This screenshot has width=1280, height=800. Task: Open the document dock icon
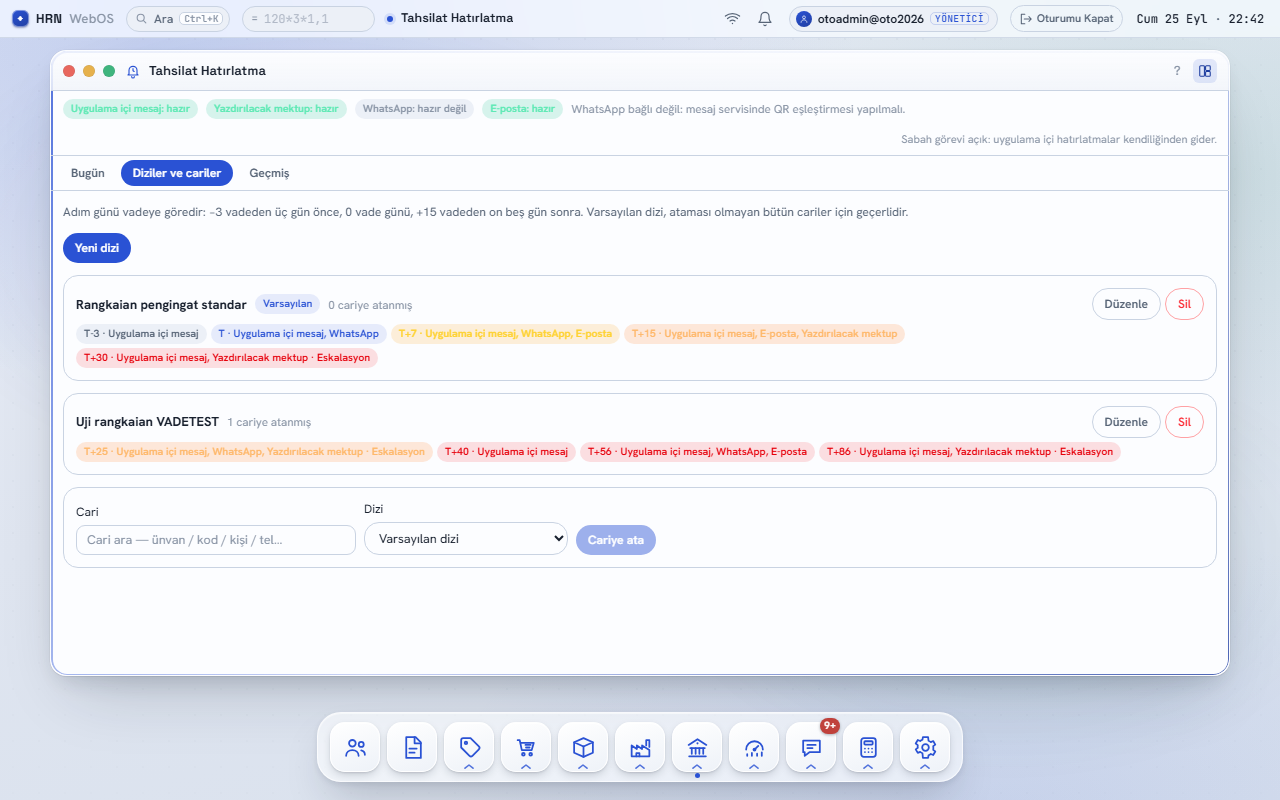(412, 747)
